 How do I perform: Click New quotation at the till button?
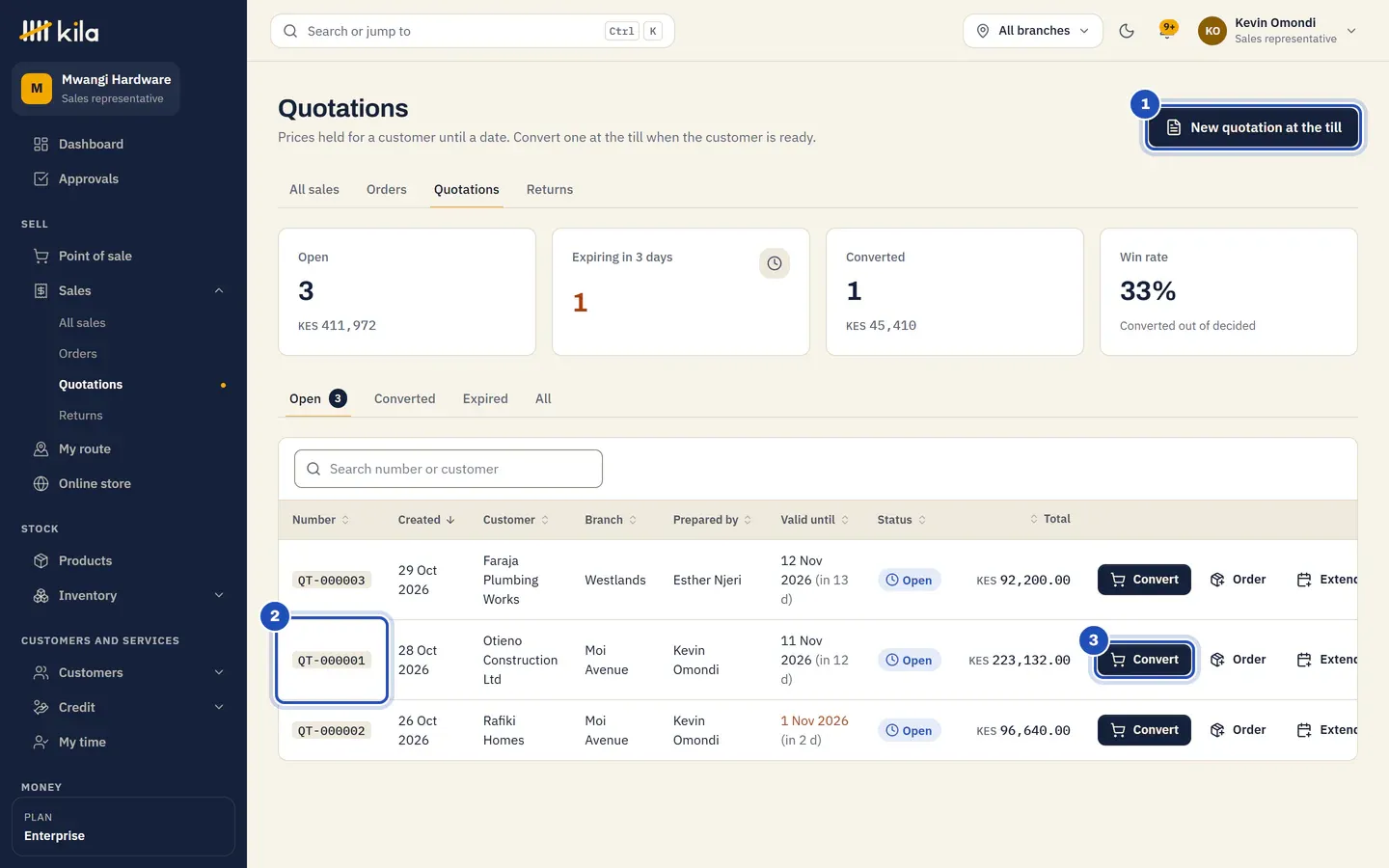point(1253,127)
